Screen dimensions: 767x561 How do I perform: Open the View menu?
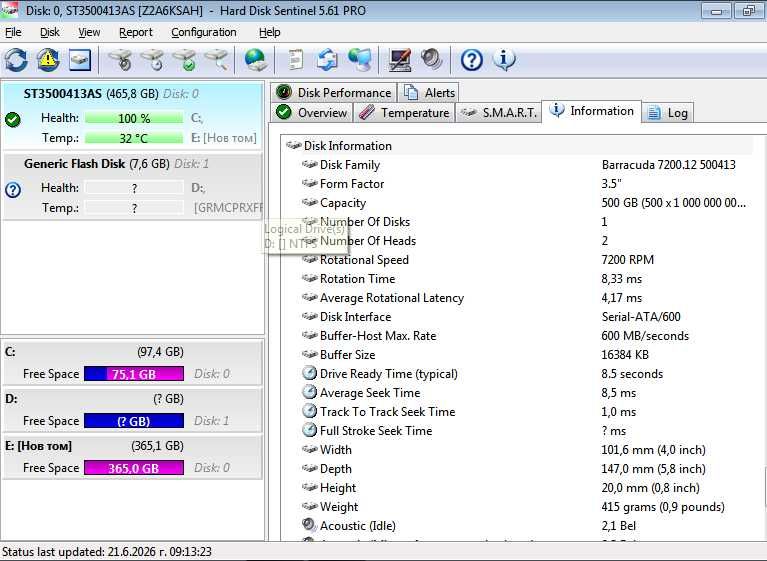click(89, 32)
